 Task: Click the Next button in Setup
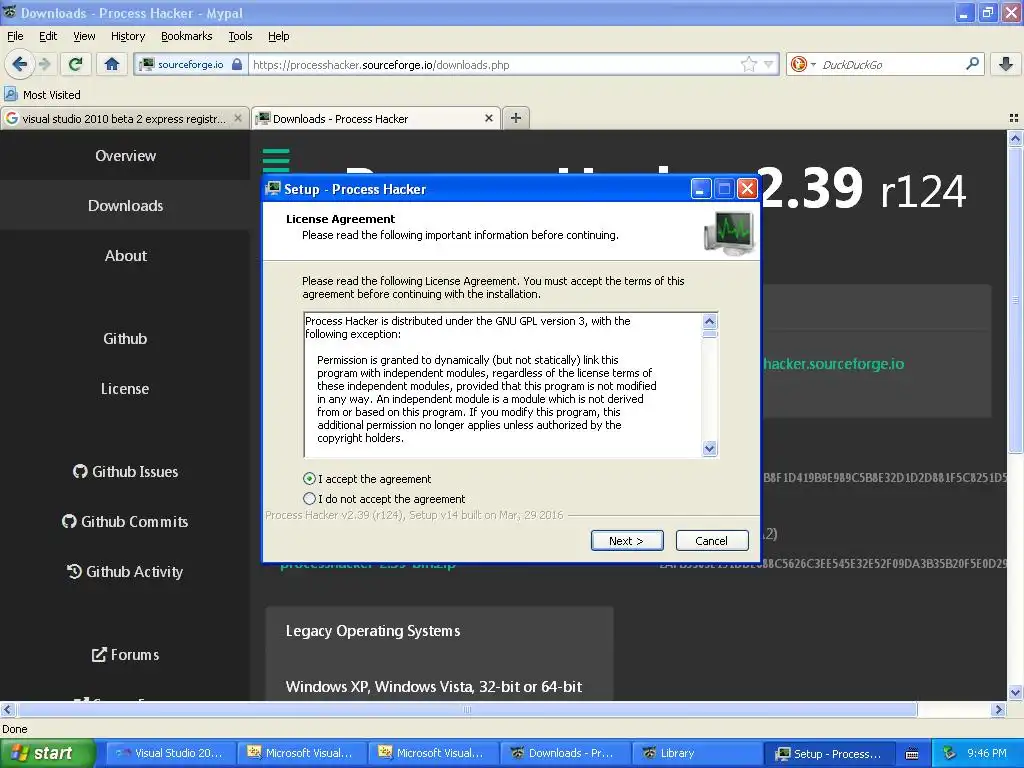pyautogui.click(x=627, y=541)
